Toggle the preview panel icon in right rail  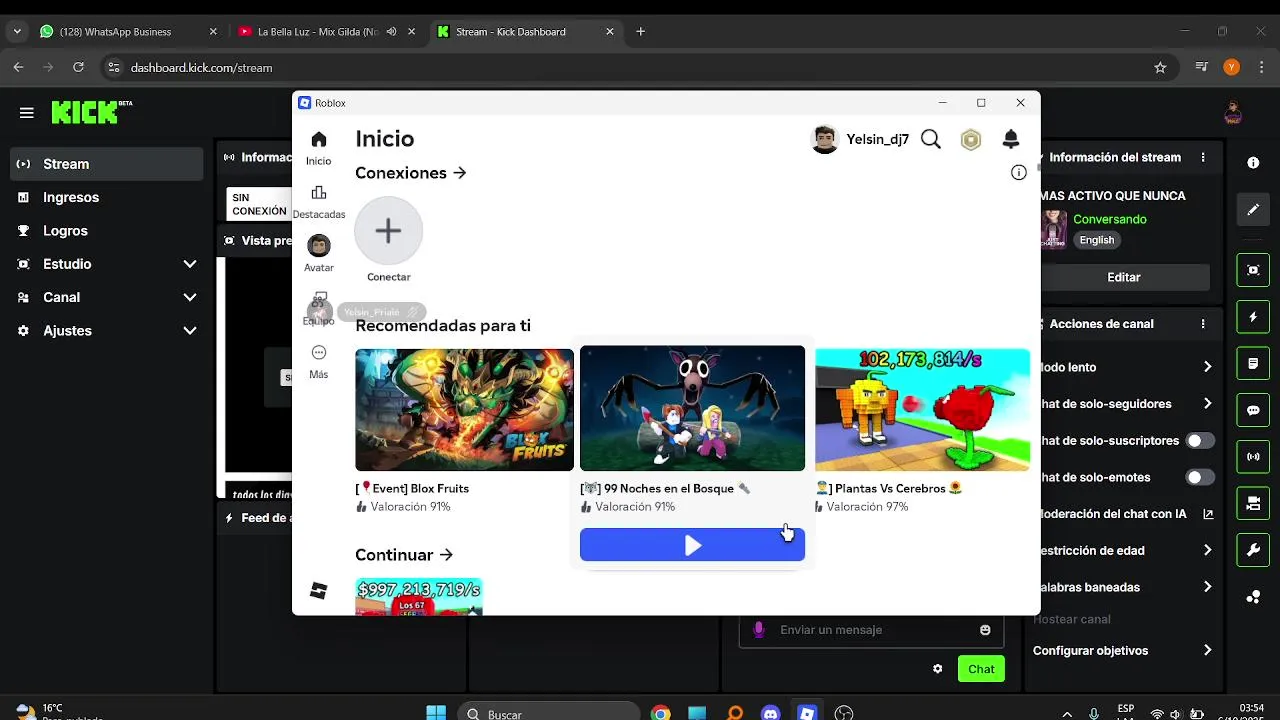pos(1253,270)
